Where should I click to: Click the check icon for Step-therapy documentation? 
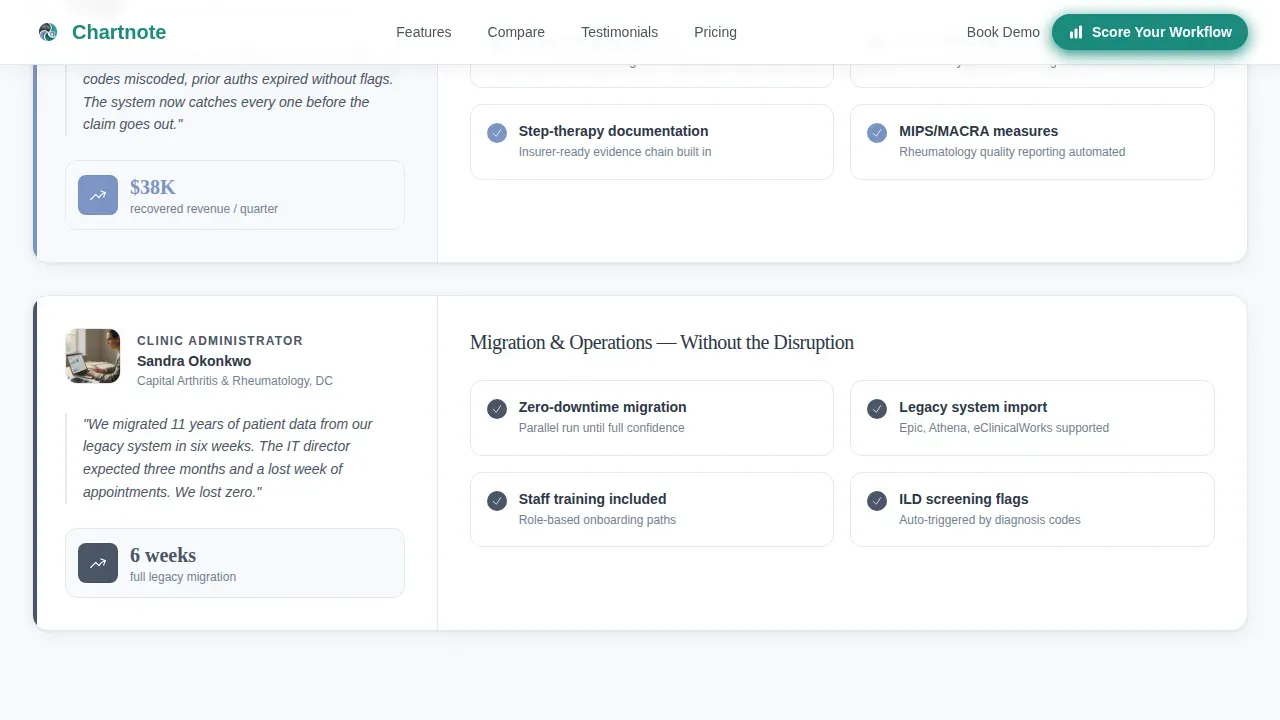(497, 132)
